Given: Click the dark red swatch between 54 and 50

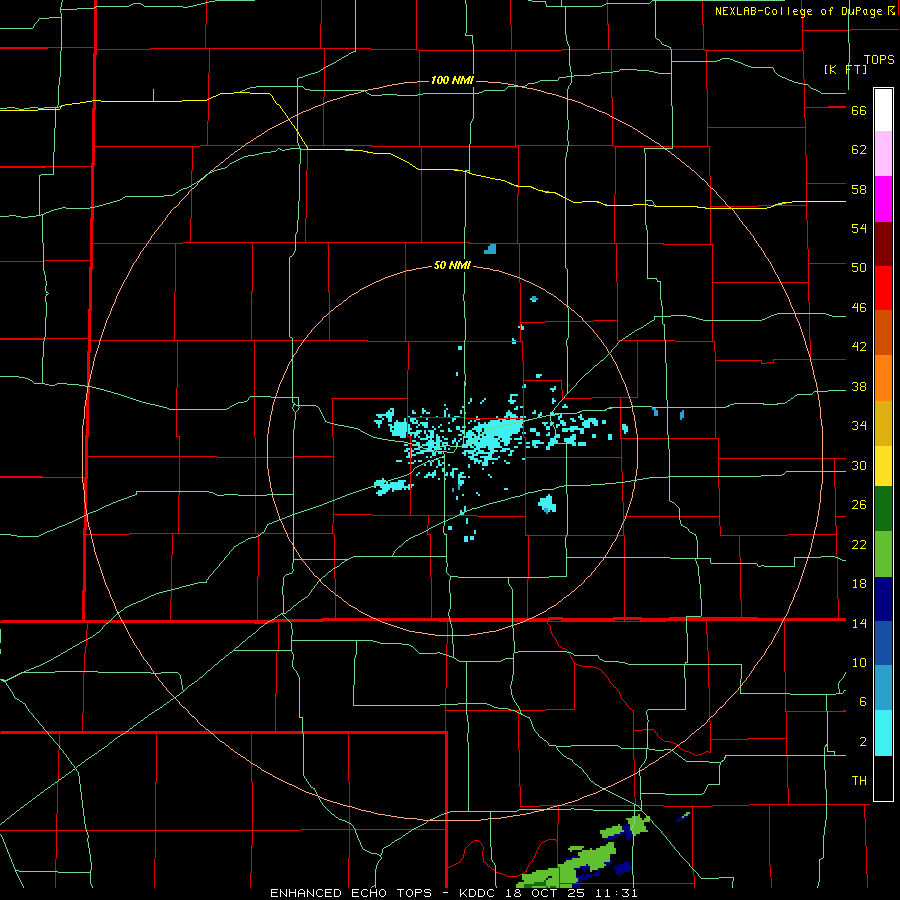Looking at the screenshot, I should point(883,243).
